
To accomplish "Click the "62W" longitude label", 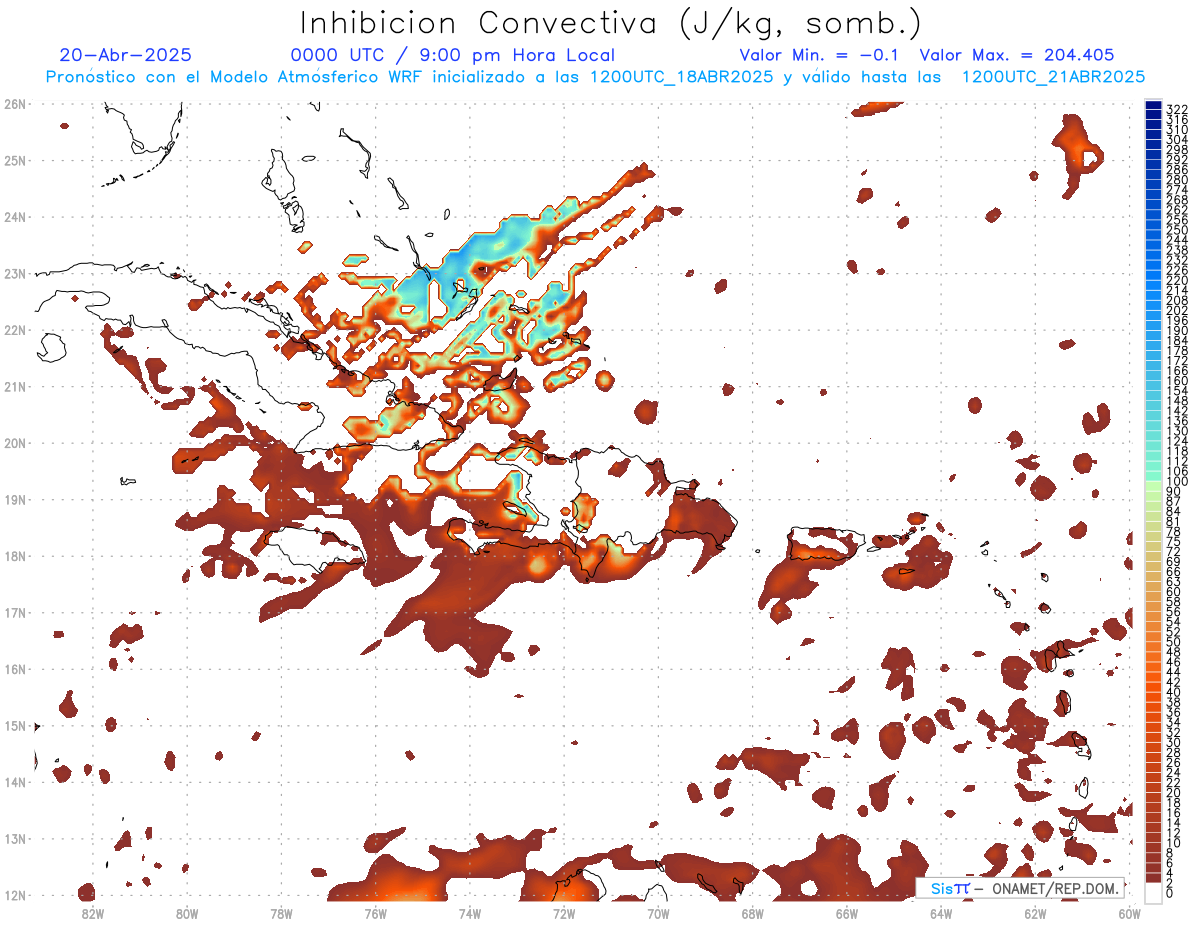I will point(1035,912).
